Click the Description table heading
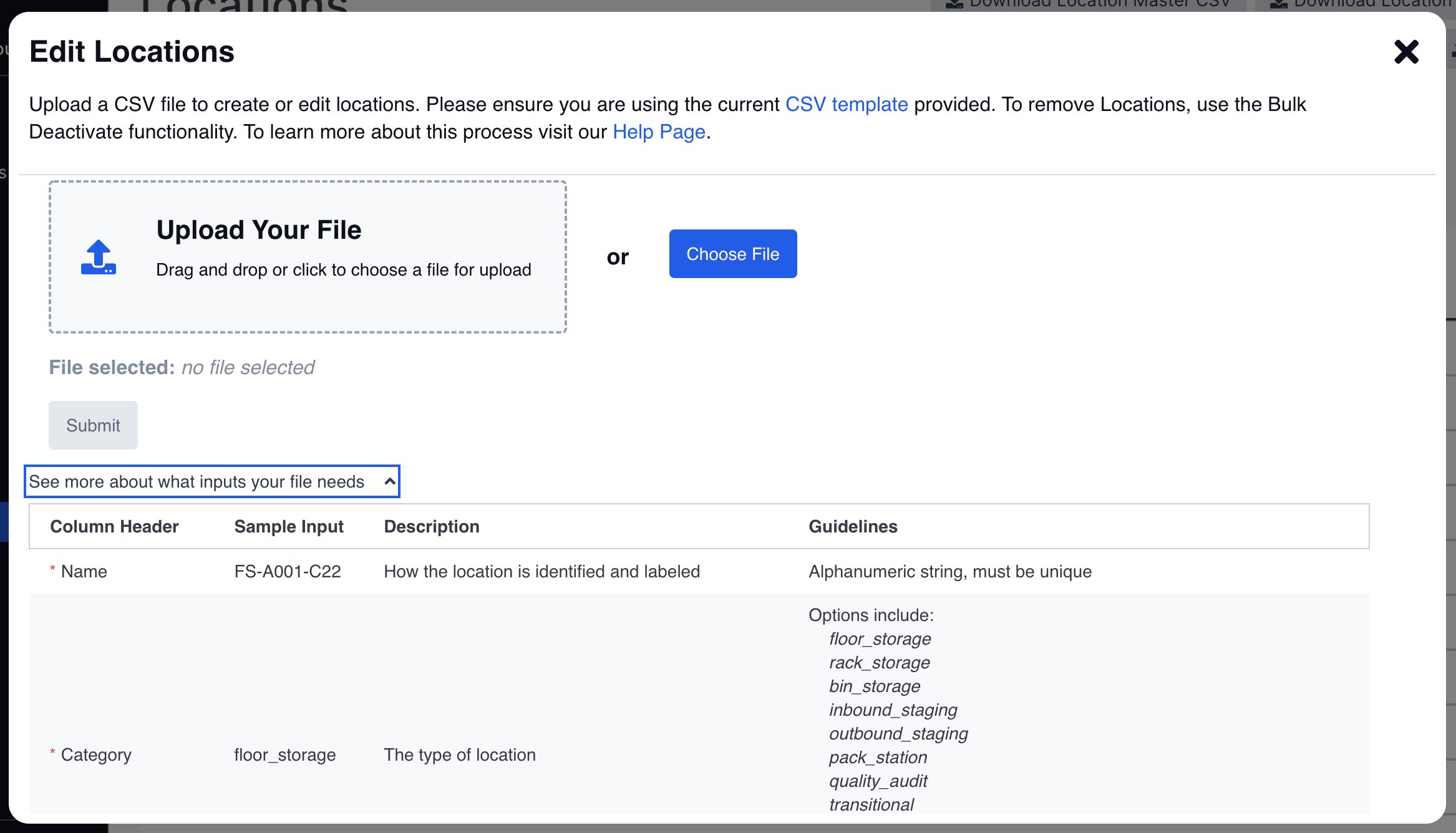 [x=432, y=526]
